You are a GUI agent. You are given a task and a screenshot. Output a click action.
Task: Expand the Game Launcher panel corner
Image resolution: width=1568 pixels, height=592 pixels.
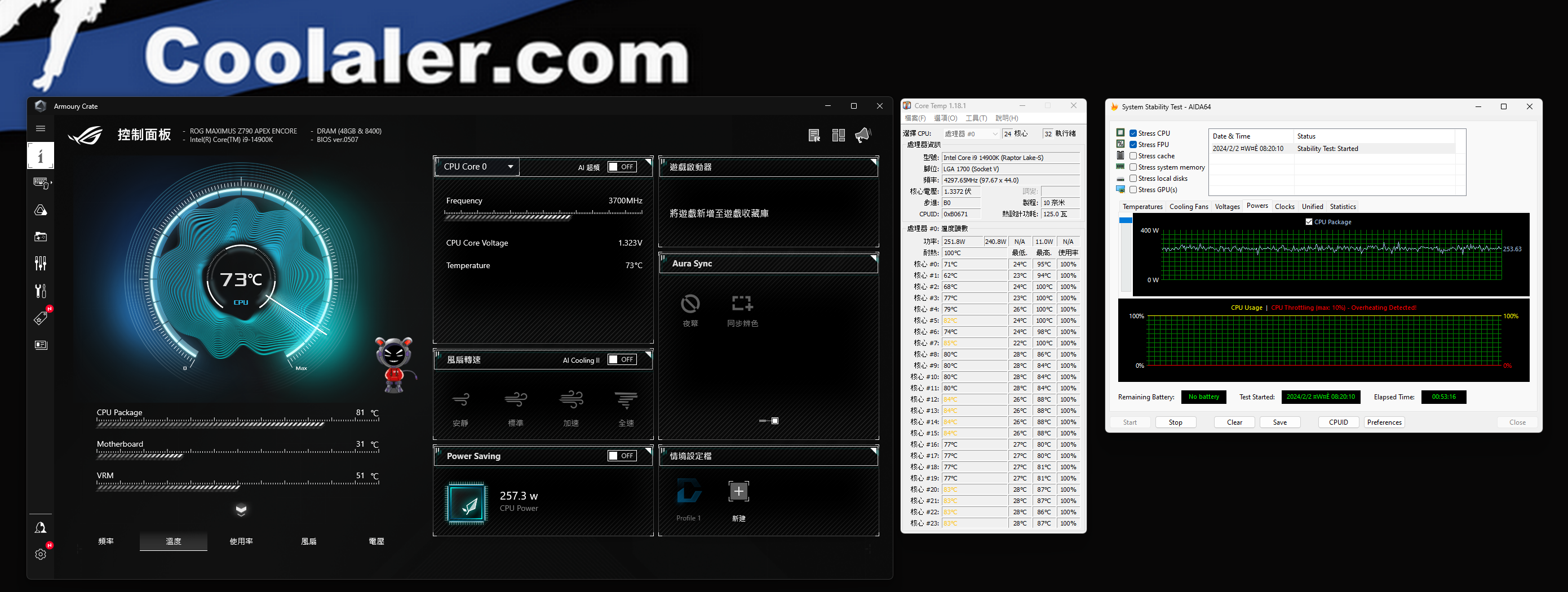(874, 162)
